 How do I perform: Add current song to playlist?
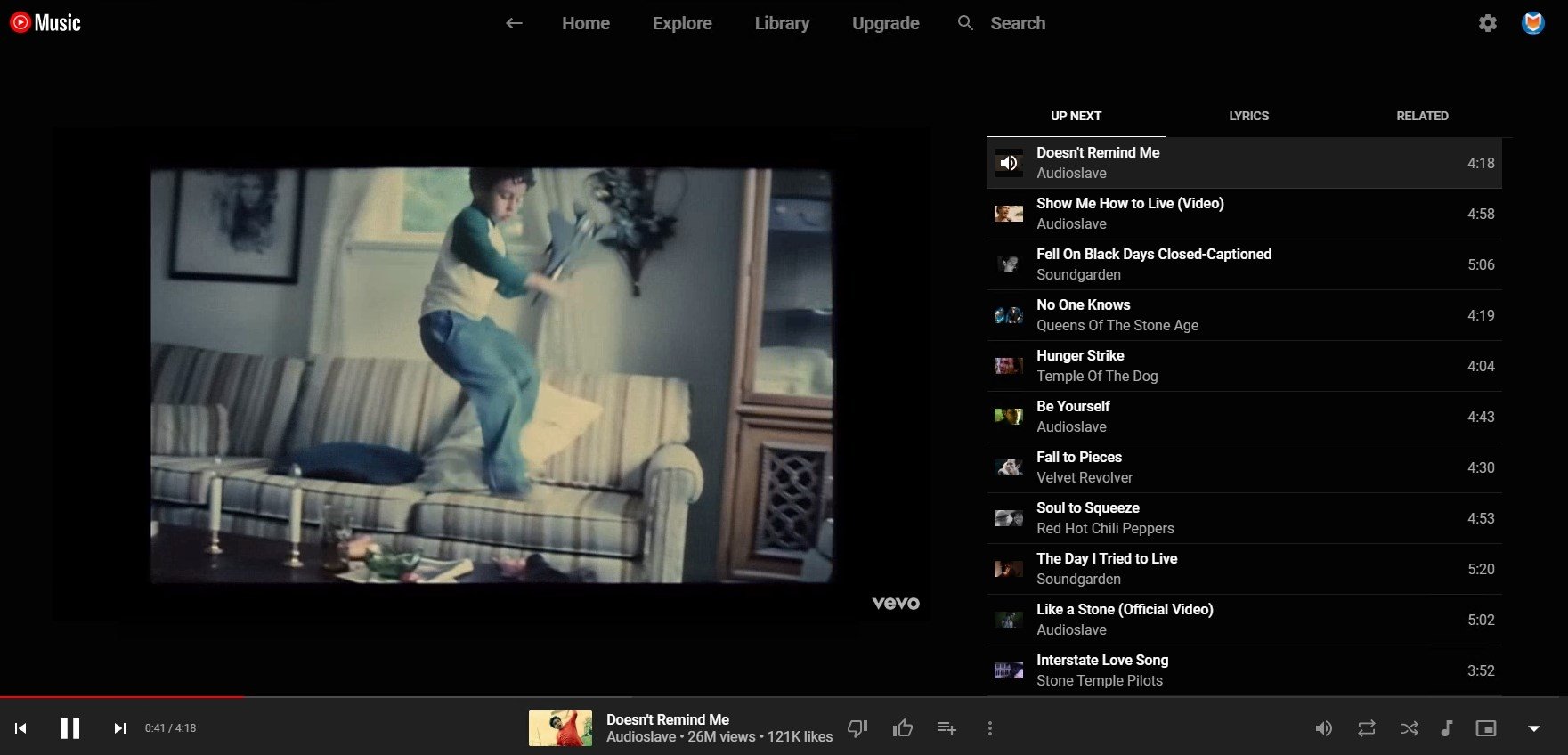[x=947, y=728]
